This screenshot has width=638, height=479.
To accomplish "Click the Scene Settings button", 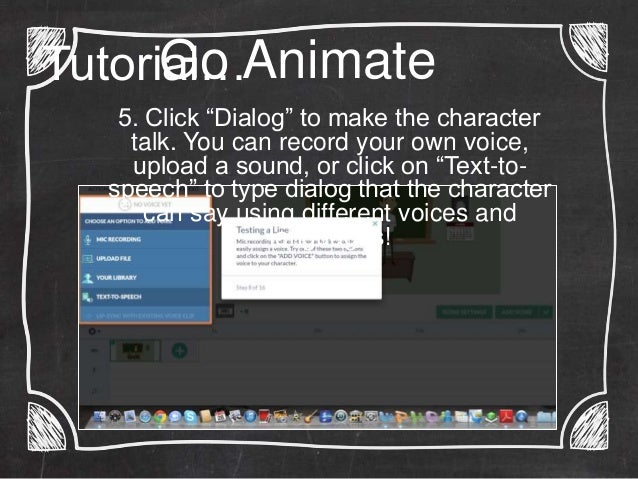I will point(464,312).
